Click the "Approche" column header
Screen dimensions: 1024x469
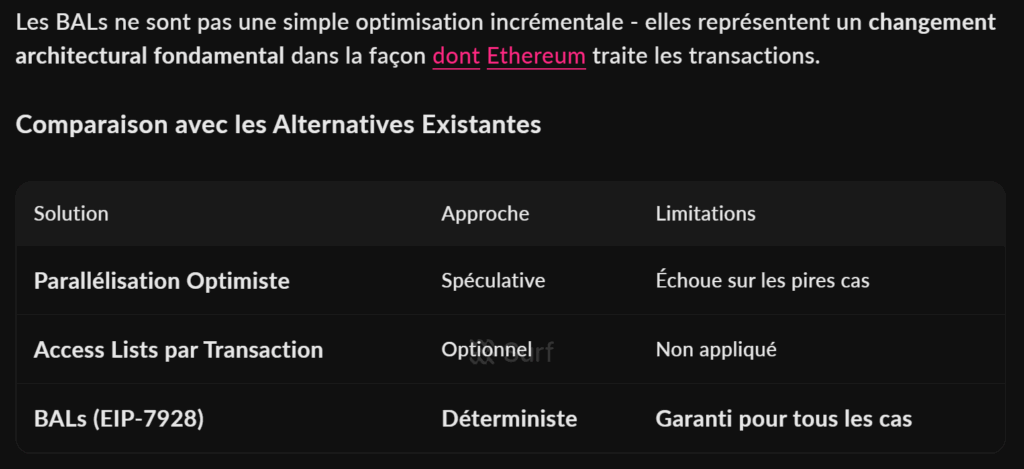click(x=485, y=213)
